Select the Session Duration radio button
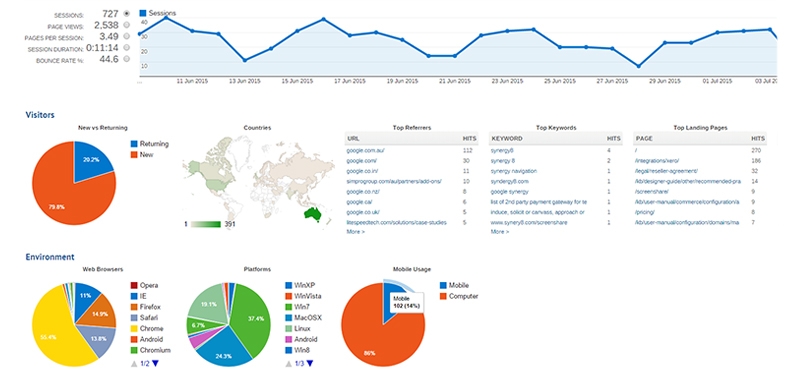Image resolution: width=800 pixels, height=375 pixels. pos(127,47)
